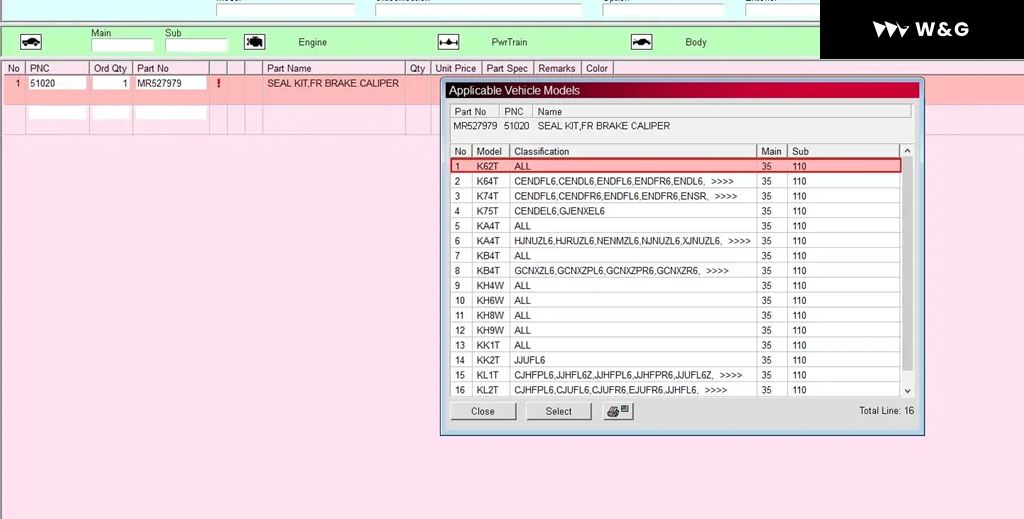Expand KL1T classification with the >>>> marker
This screenshot has width=1024, height=519.
[x=730, y=375]
